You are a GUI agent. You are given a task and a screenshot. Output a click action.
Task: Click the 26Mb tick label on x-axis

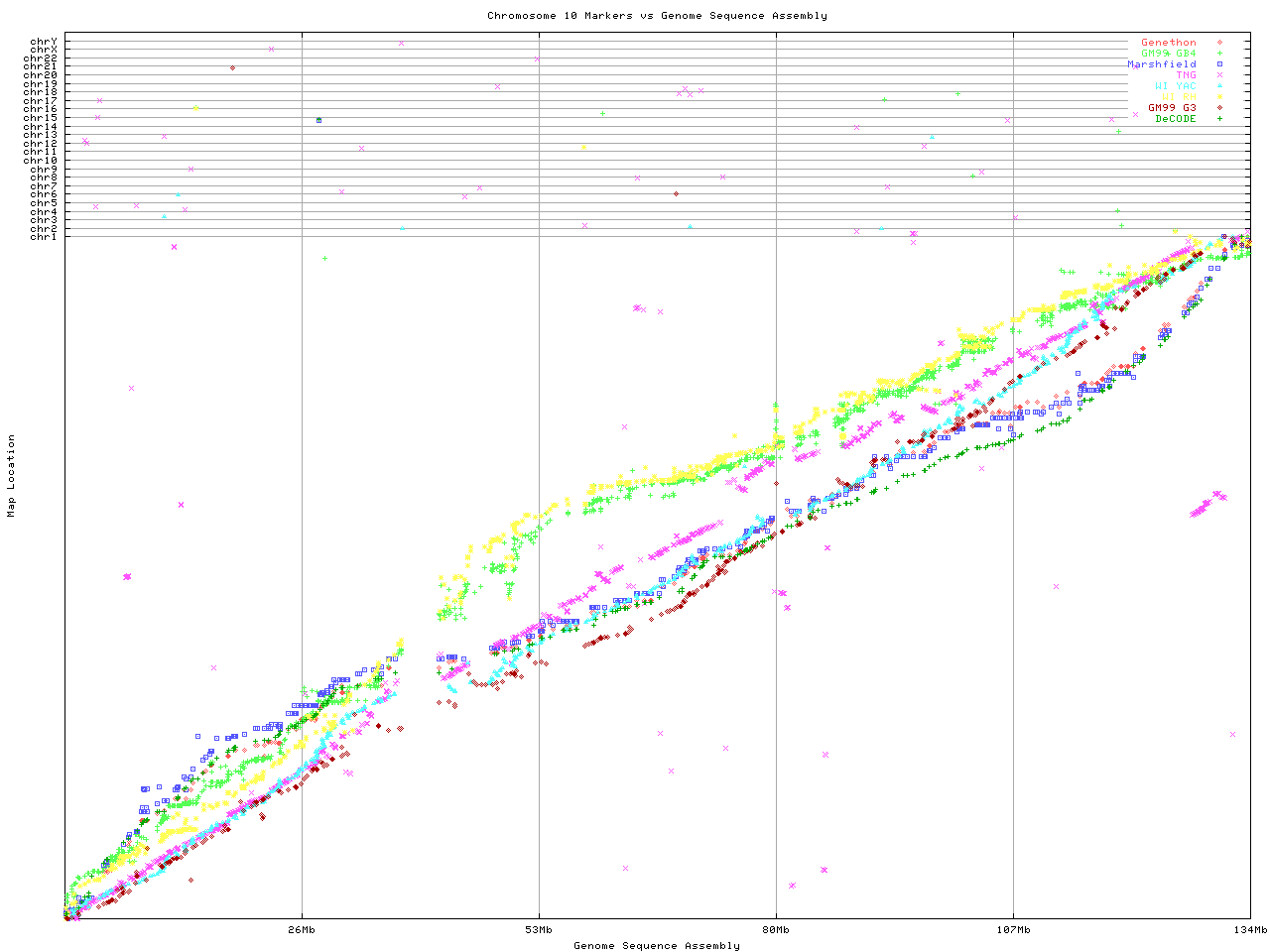(302, 930)
